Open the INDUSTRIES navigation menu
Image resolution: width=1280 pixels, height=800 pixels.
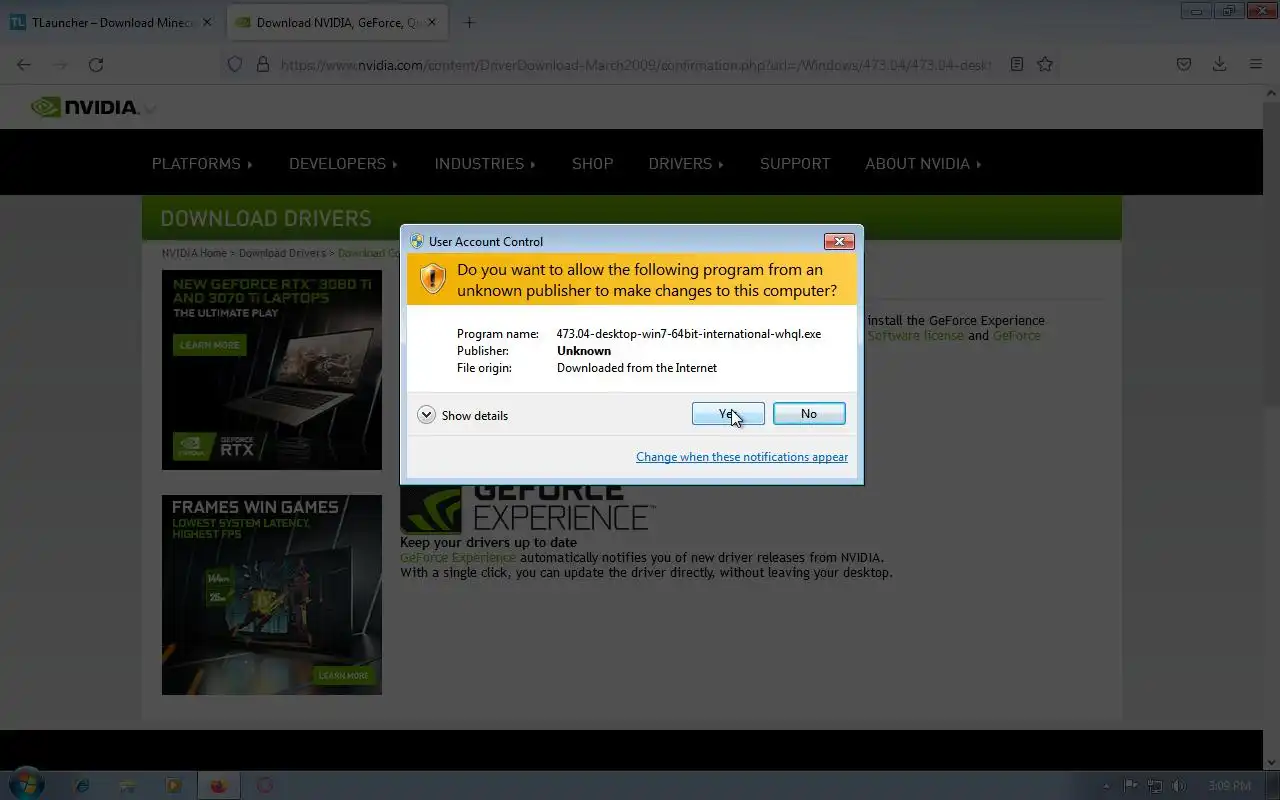(485, 164)
